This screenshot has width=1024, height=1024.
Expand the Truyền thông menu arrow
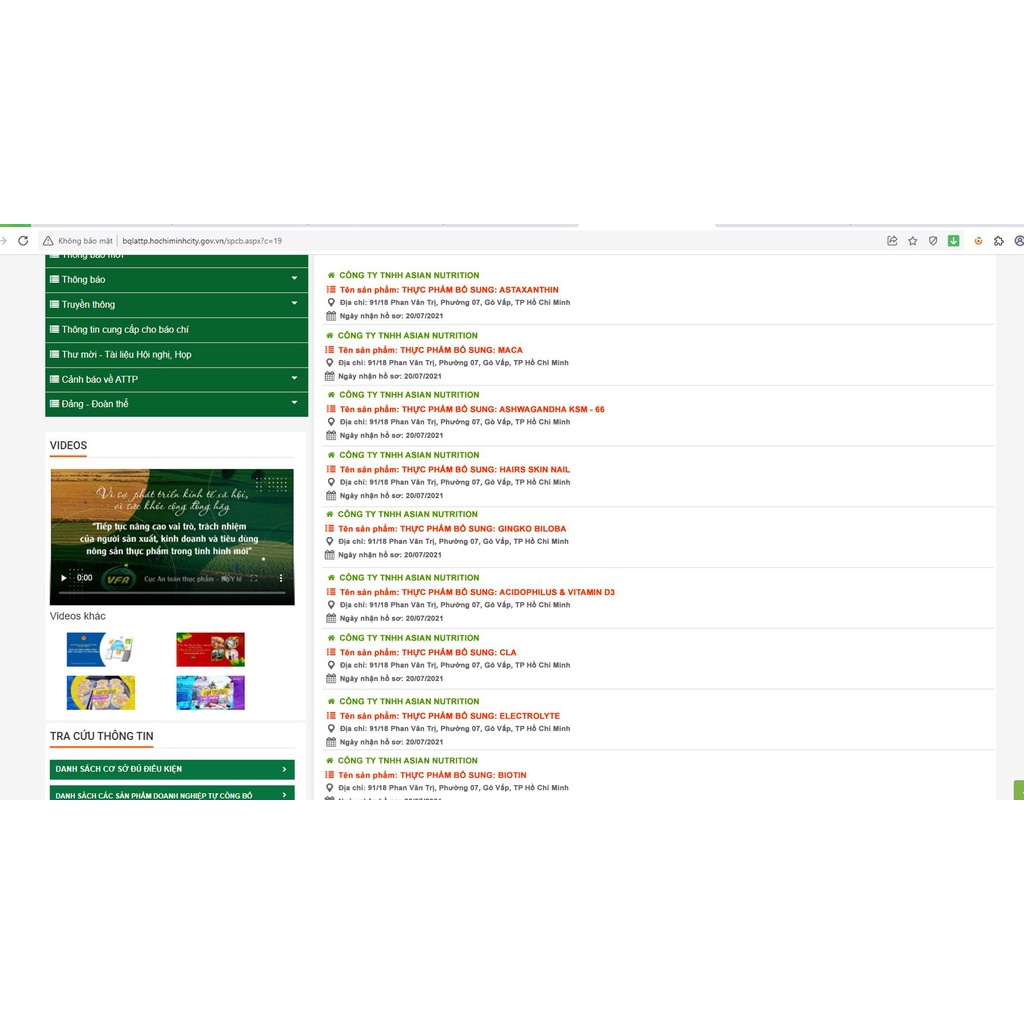point(295,304)
